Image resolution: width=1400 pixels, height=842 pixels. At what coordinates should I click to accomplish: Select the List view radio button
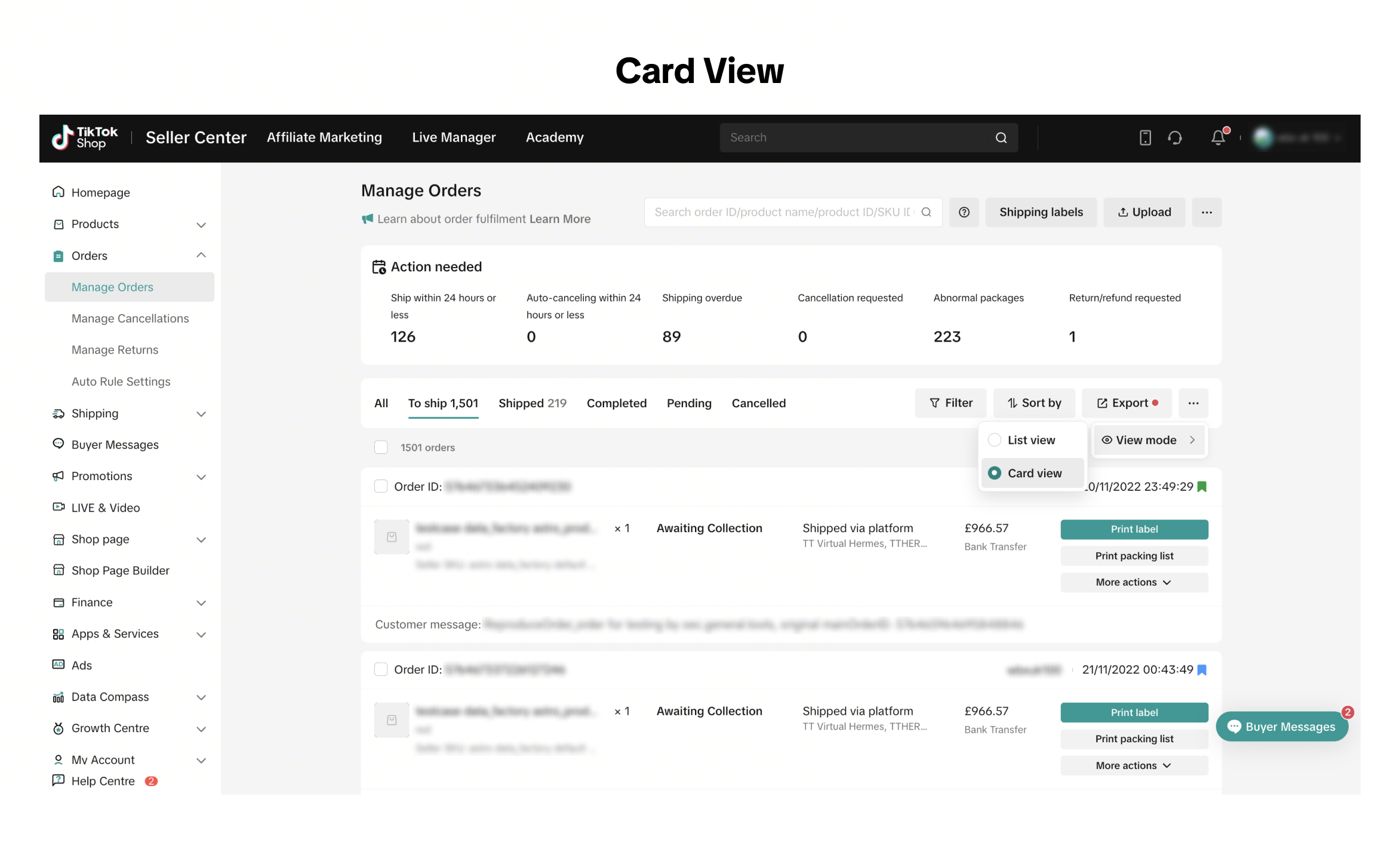[x=995, y=440]
